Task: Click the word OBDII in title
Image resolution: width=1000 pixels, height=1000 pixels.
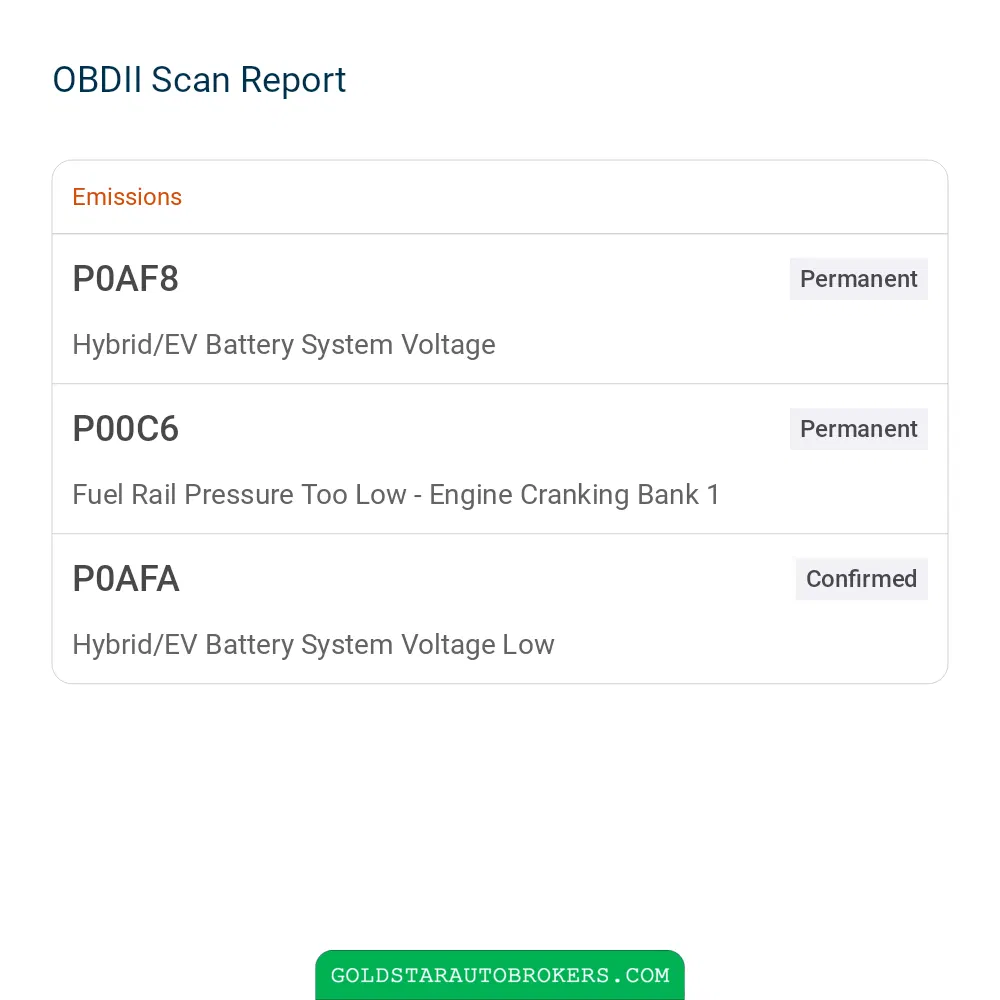Action: tap(97, 80)
